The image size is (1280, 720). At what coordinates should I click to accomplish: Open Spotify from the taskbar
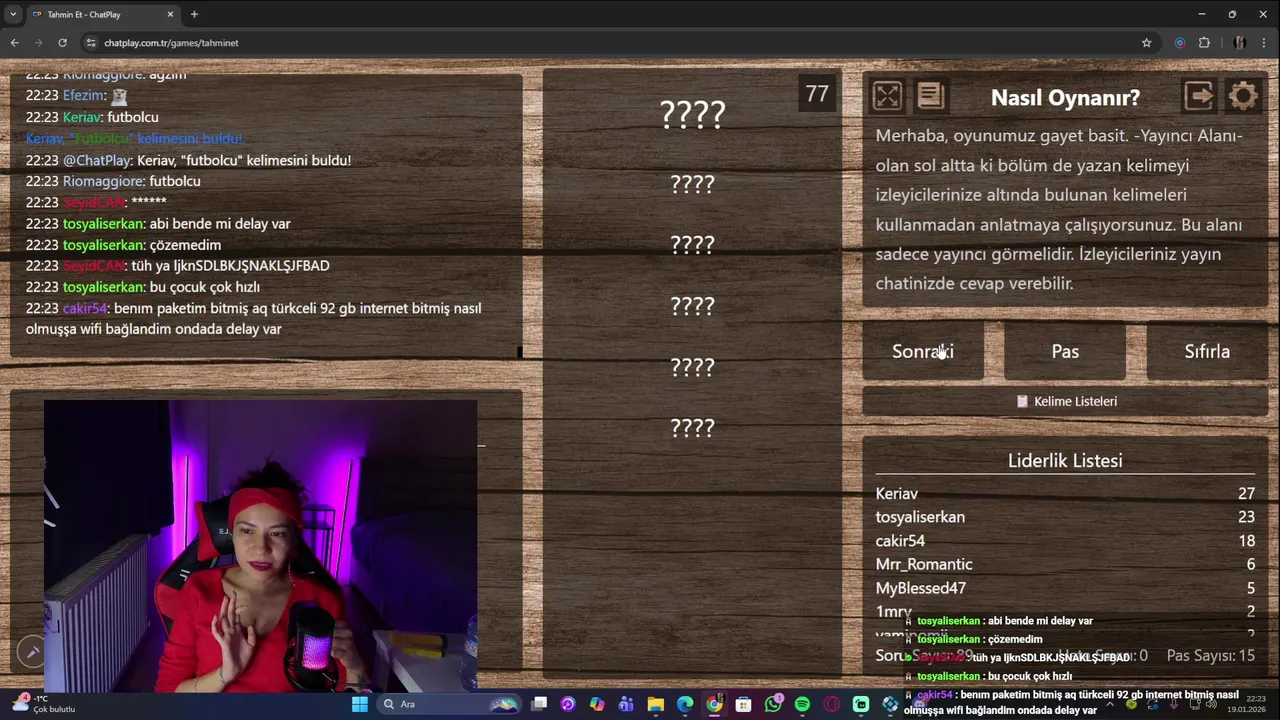point(802,704)
